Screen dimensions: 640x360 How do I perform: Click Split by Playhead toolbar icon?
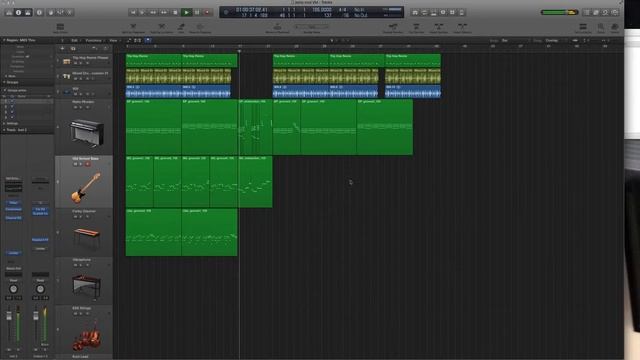coord(133,28)
